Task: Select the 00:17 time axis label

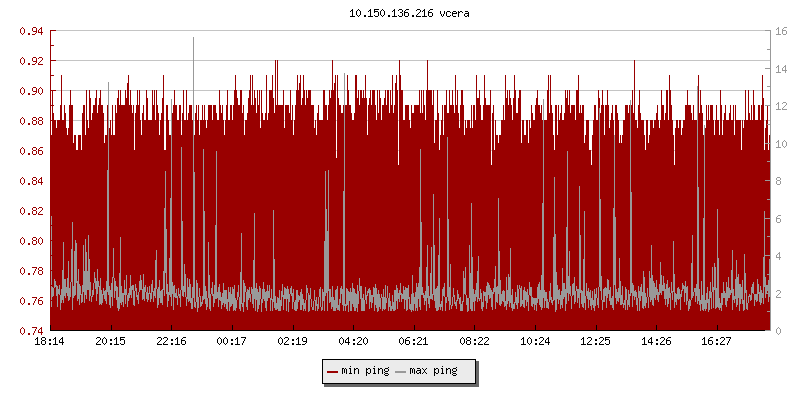Action: point(232,341)
